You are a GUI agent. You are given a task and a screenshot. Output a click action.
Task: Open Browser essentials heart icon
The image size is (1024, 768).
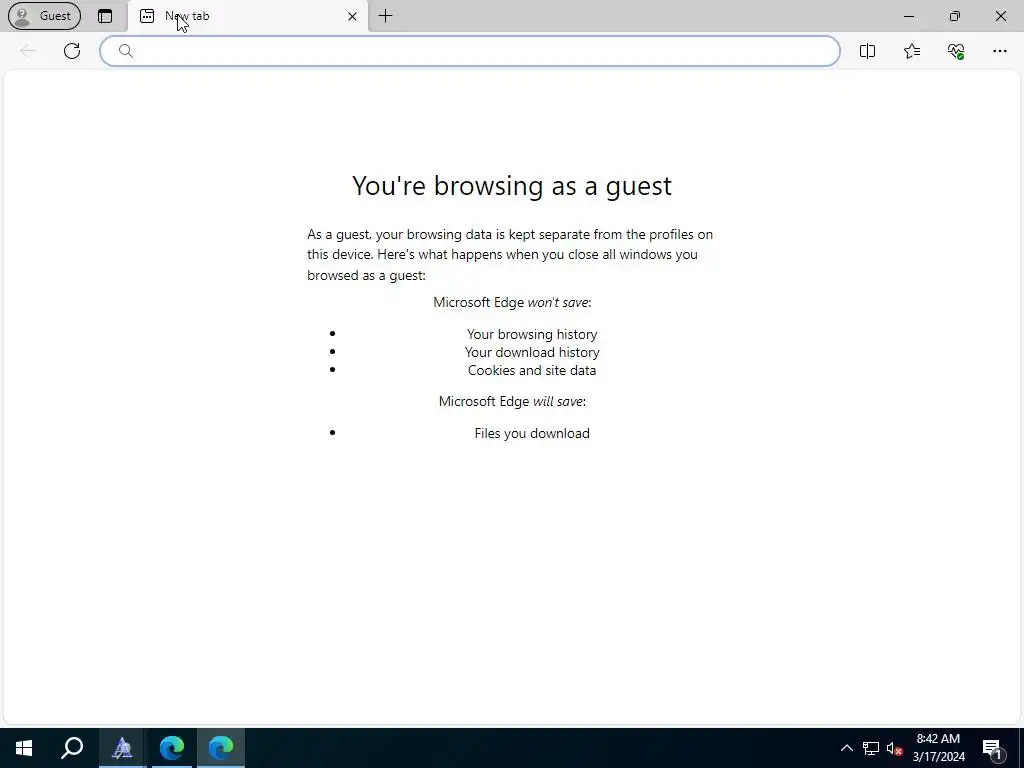click(x=956, y=51)
